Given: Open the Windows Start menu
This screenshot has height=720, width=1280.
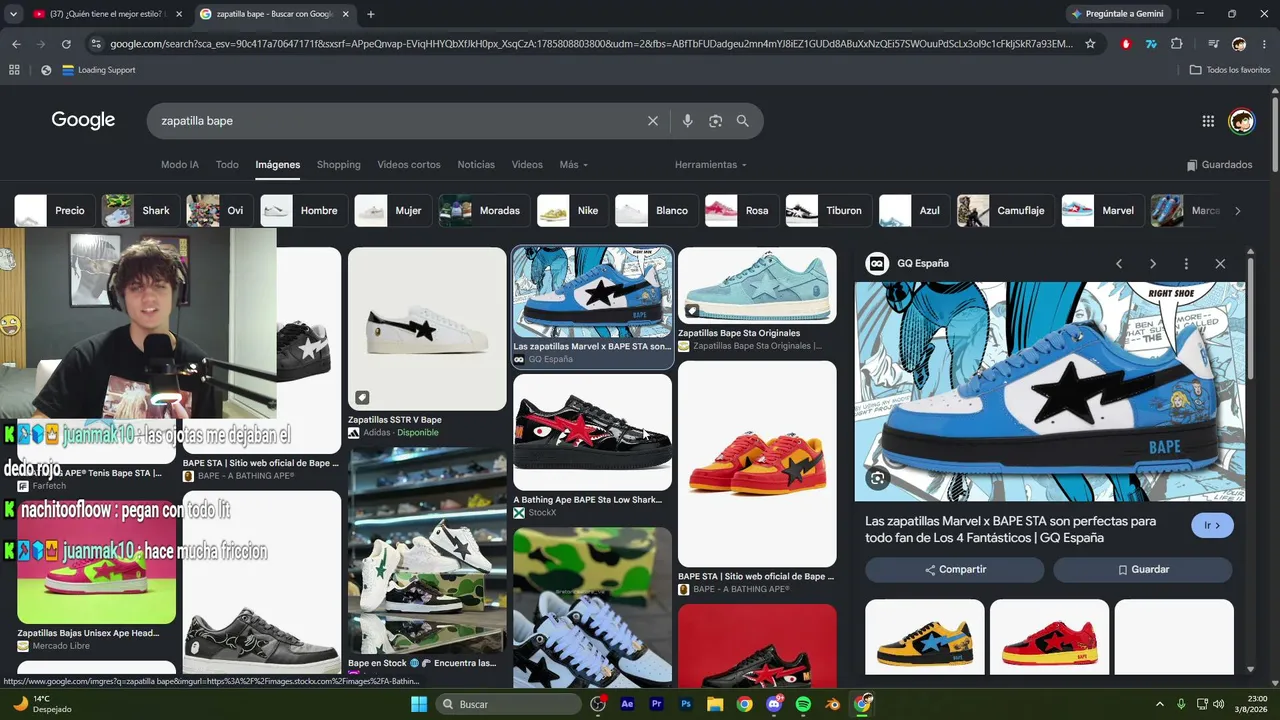Looking at the screenshot, I should 419,704.
